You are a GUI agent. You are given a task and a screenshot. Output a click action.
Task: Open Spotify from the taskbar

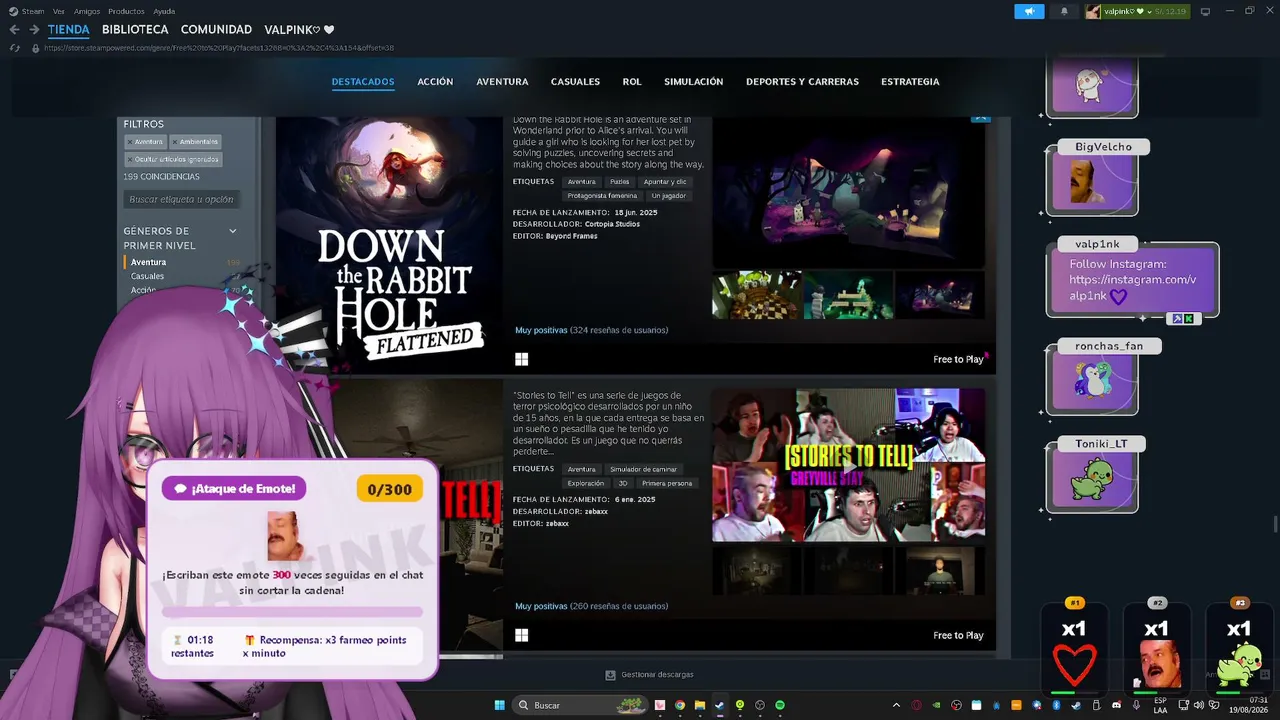click(780, 705)
